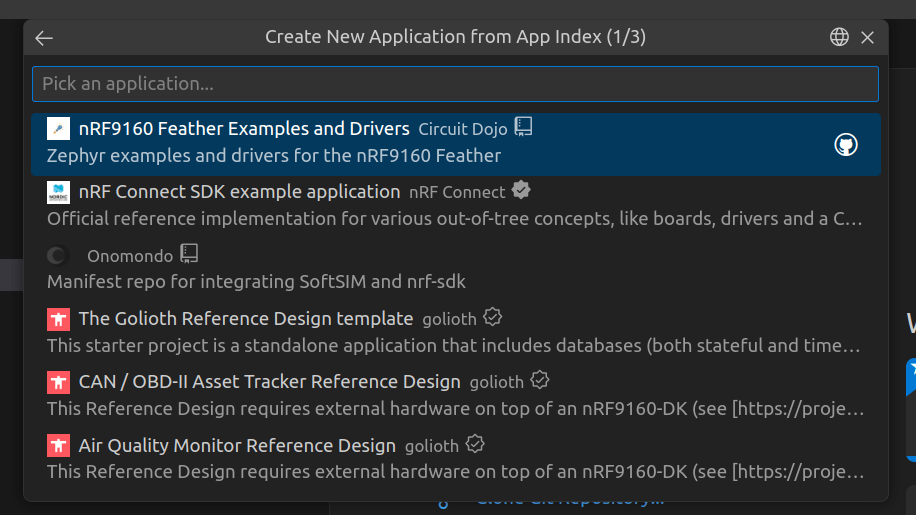Screen dimensions: 916x515
Task: Click the nRF9160 Feather app thumbnail icon
Action: 58,128
